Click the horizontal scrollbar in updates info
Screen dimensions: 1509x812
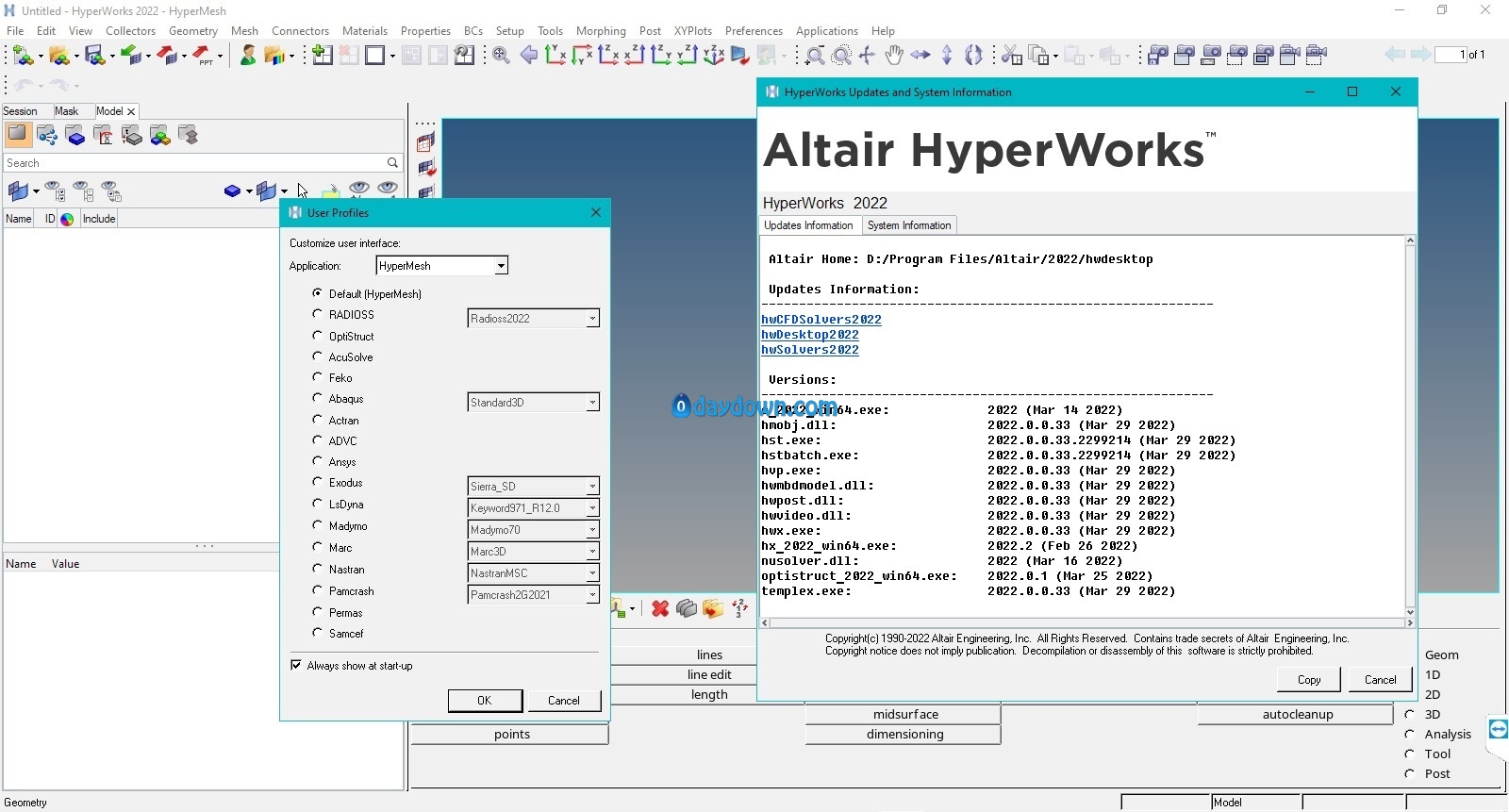point(1086,623)
